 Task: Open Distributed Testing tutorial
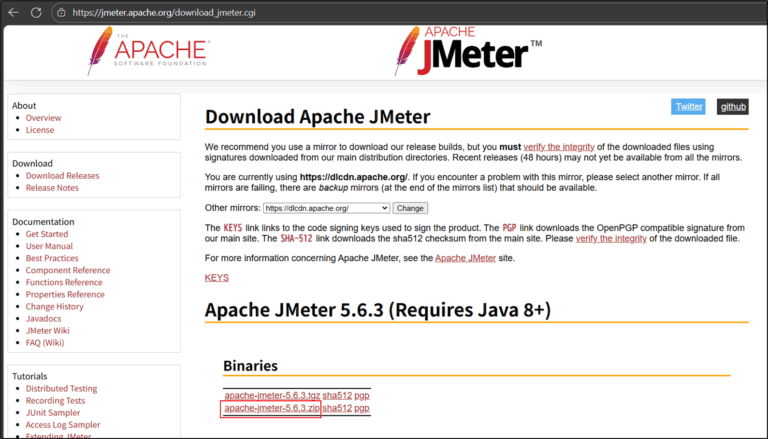point(62,389)
